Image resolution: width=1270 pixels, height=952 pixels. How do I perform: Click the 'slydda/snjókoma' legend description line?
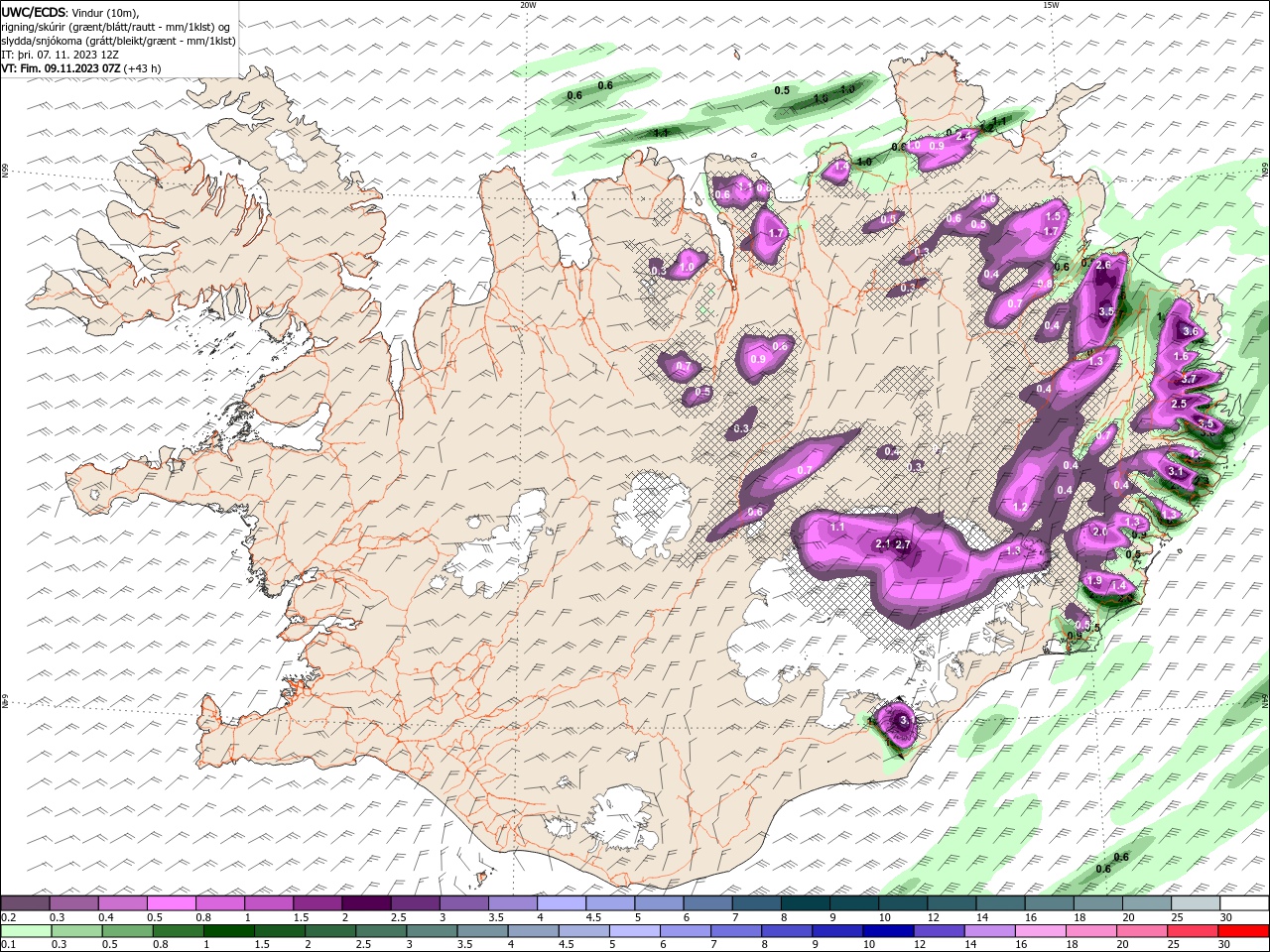[x=118, y=40]
